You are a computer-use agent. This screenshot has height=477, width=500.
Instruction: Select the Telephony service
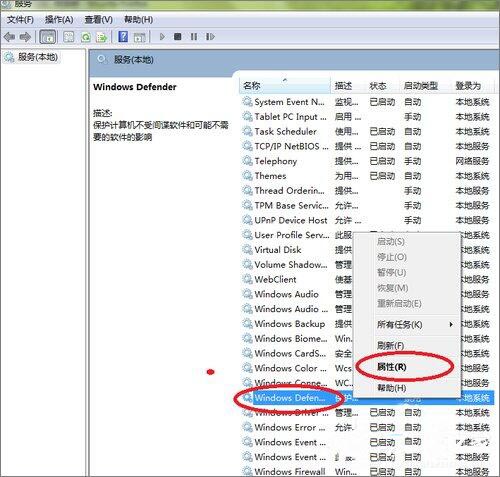pyautogui.click(x=367, y=161)
